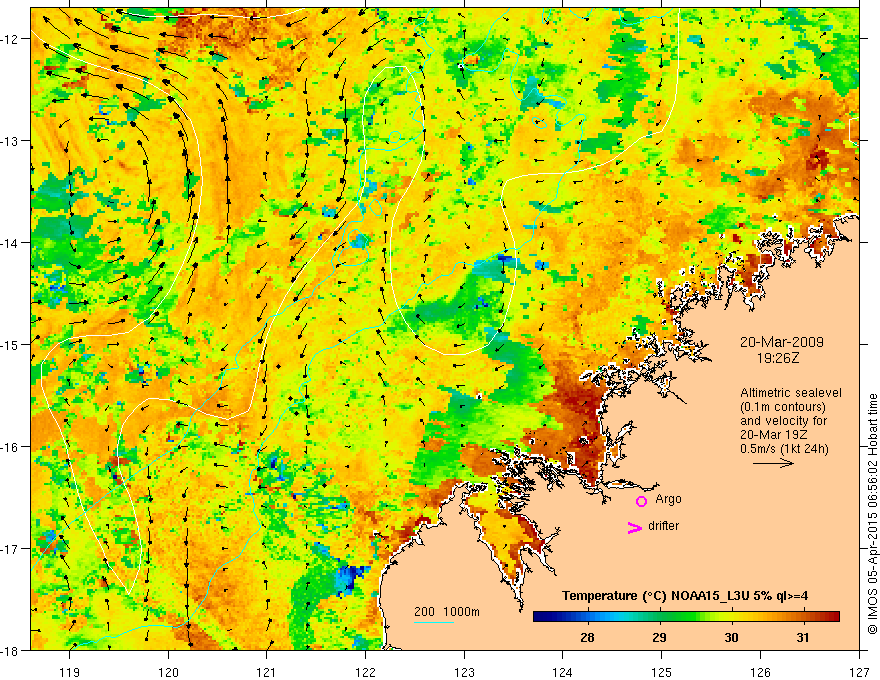Screen dimensions: 880x680
Task: Click the '0.5m/s (1kt 24h)' scale text
Action: 784,449
